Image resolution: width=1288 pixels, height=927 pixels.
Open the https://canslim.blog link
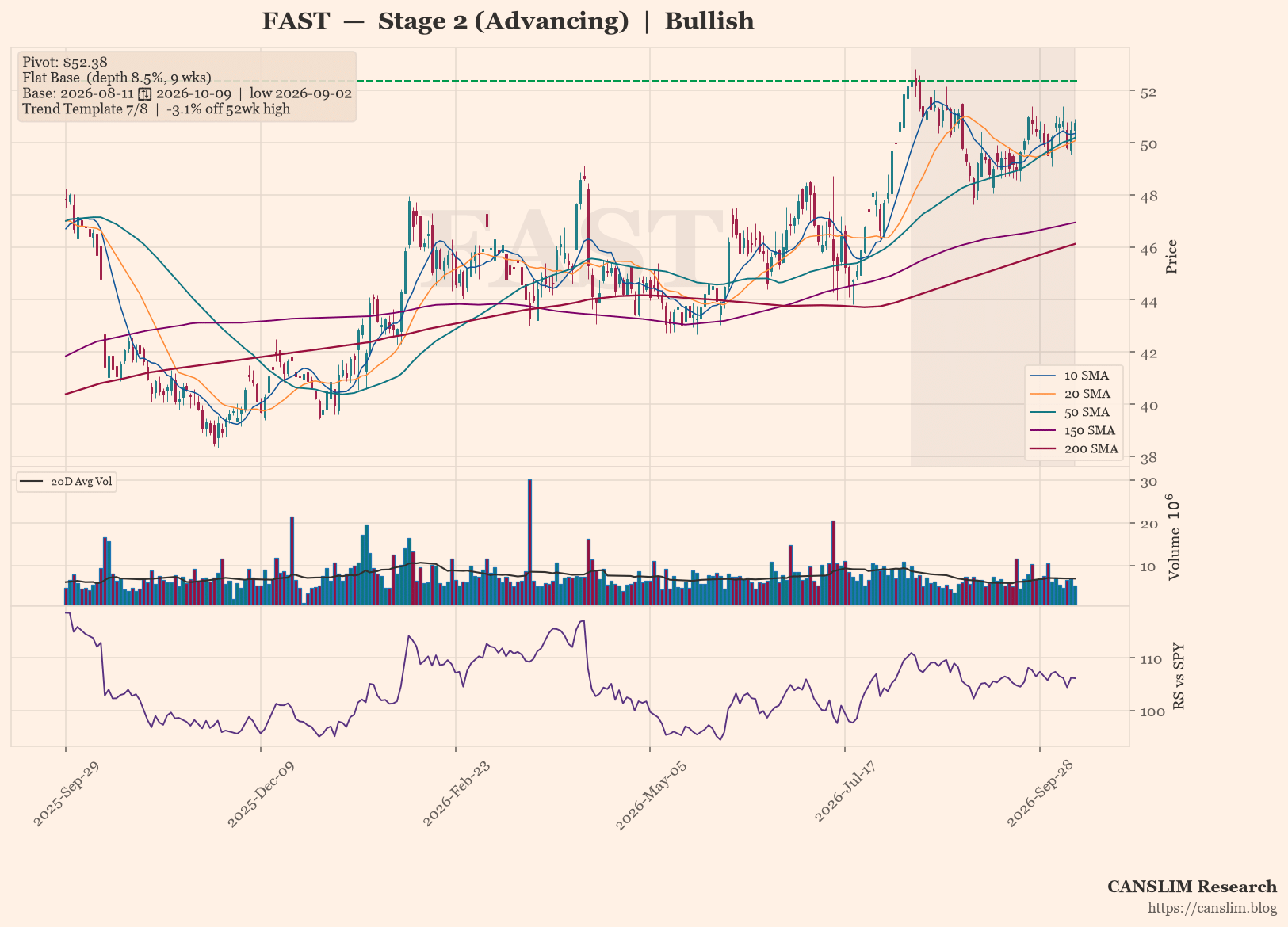coord(1213,908)
